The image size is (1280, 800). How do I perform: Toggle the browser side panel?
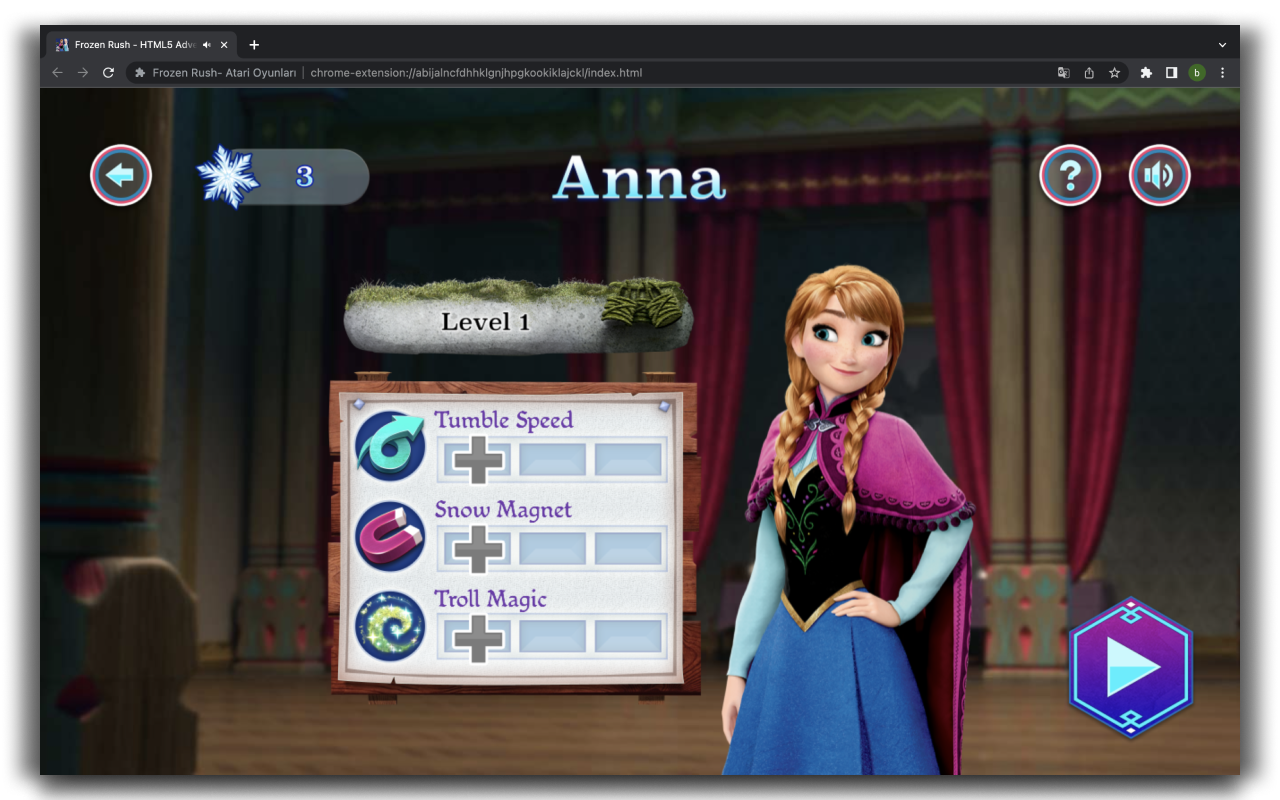1171,73
